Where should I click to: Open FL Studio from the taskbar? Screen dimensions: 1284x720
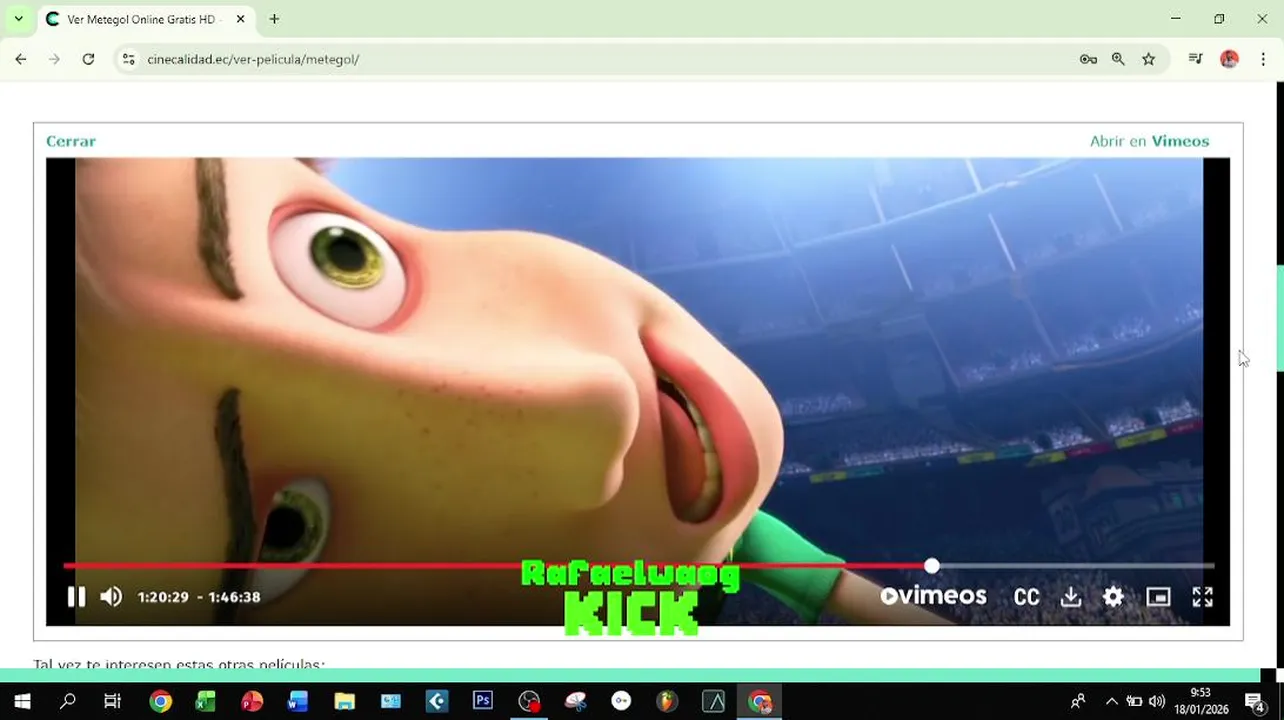coord(667,701)
